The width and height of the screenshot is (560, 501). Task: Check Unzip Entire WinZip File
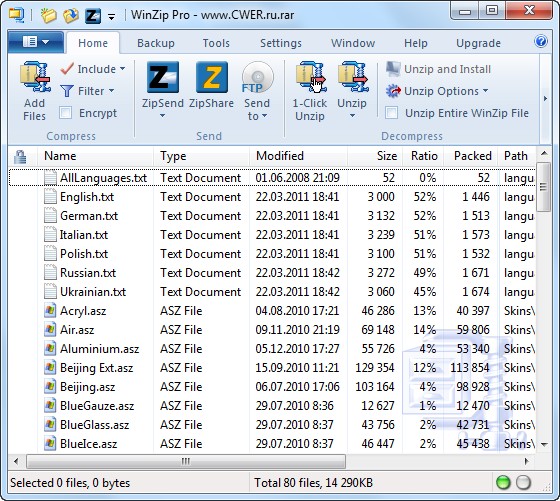coord(392,113)
